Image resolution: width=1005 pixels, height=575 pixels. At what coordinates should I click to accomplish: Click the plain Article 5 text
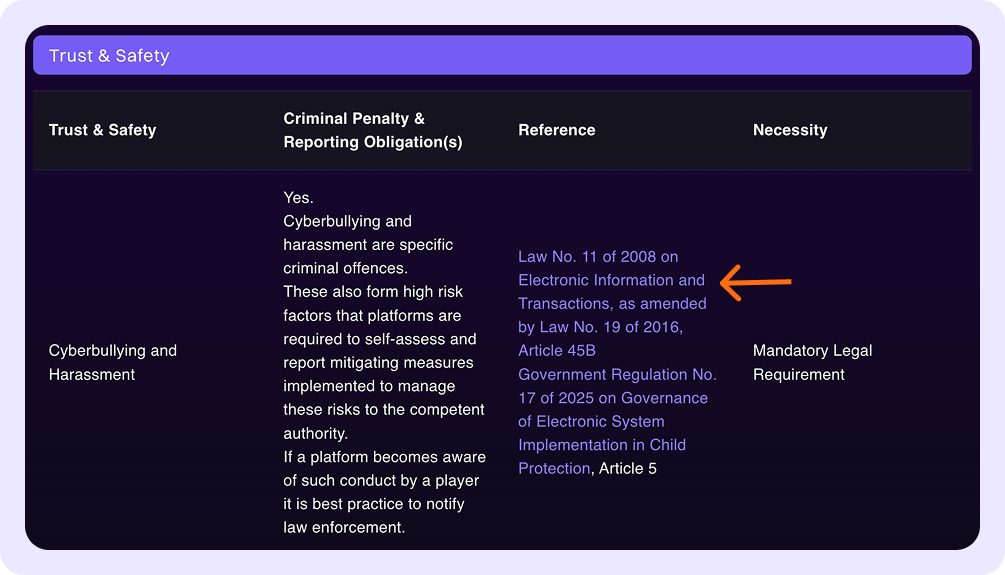click(x=627, y=469)
